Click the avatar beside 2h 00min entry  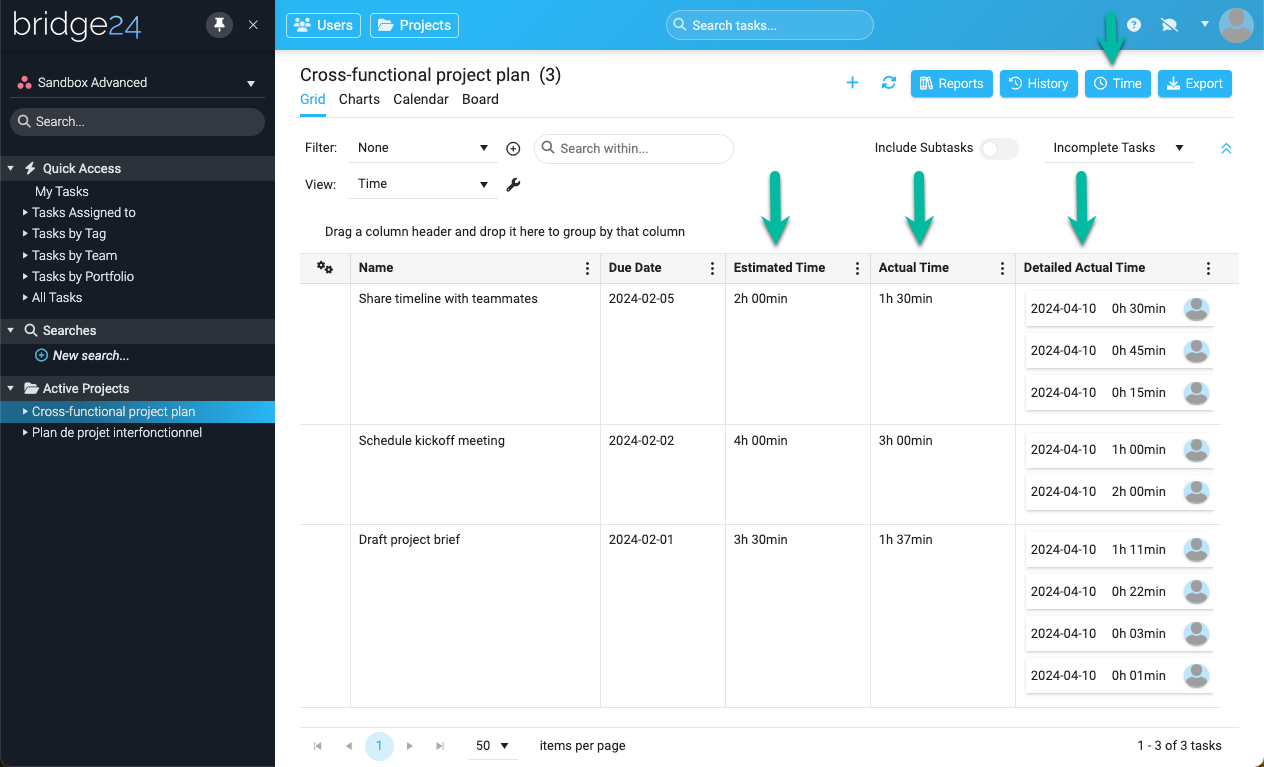pos(1196,492)
